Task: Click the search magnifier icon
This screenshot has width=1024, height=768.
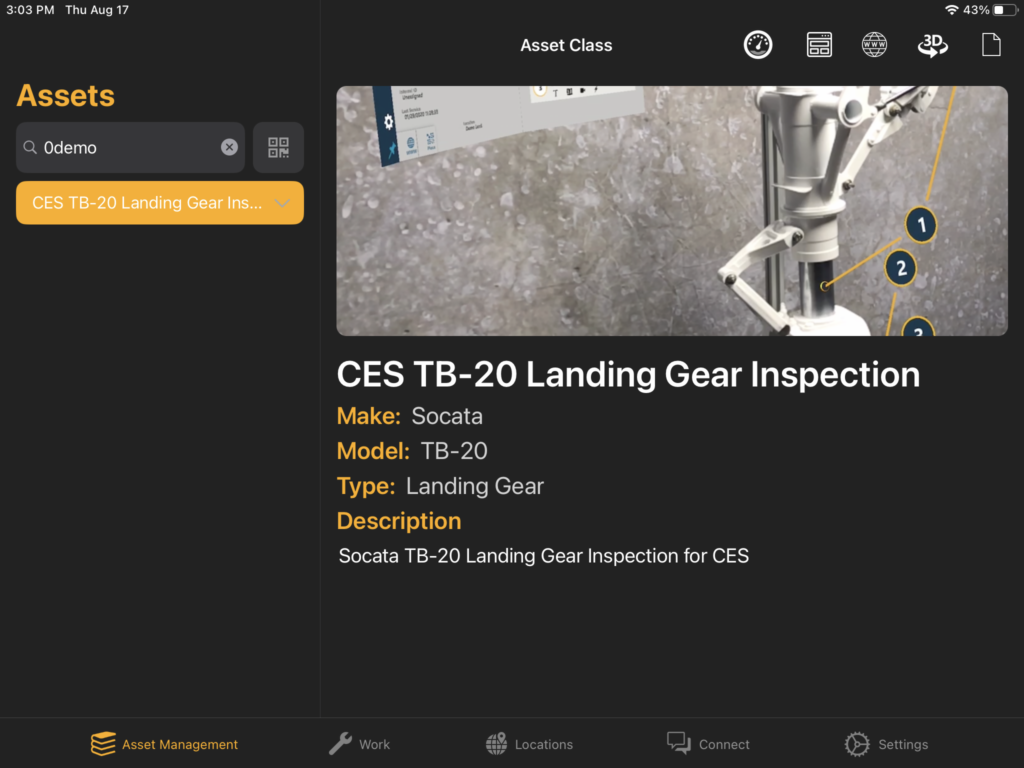Action: [x=30, y=148]
